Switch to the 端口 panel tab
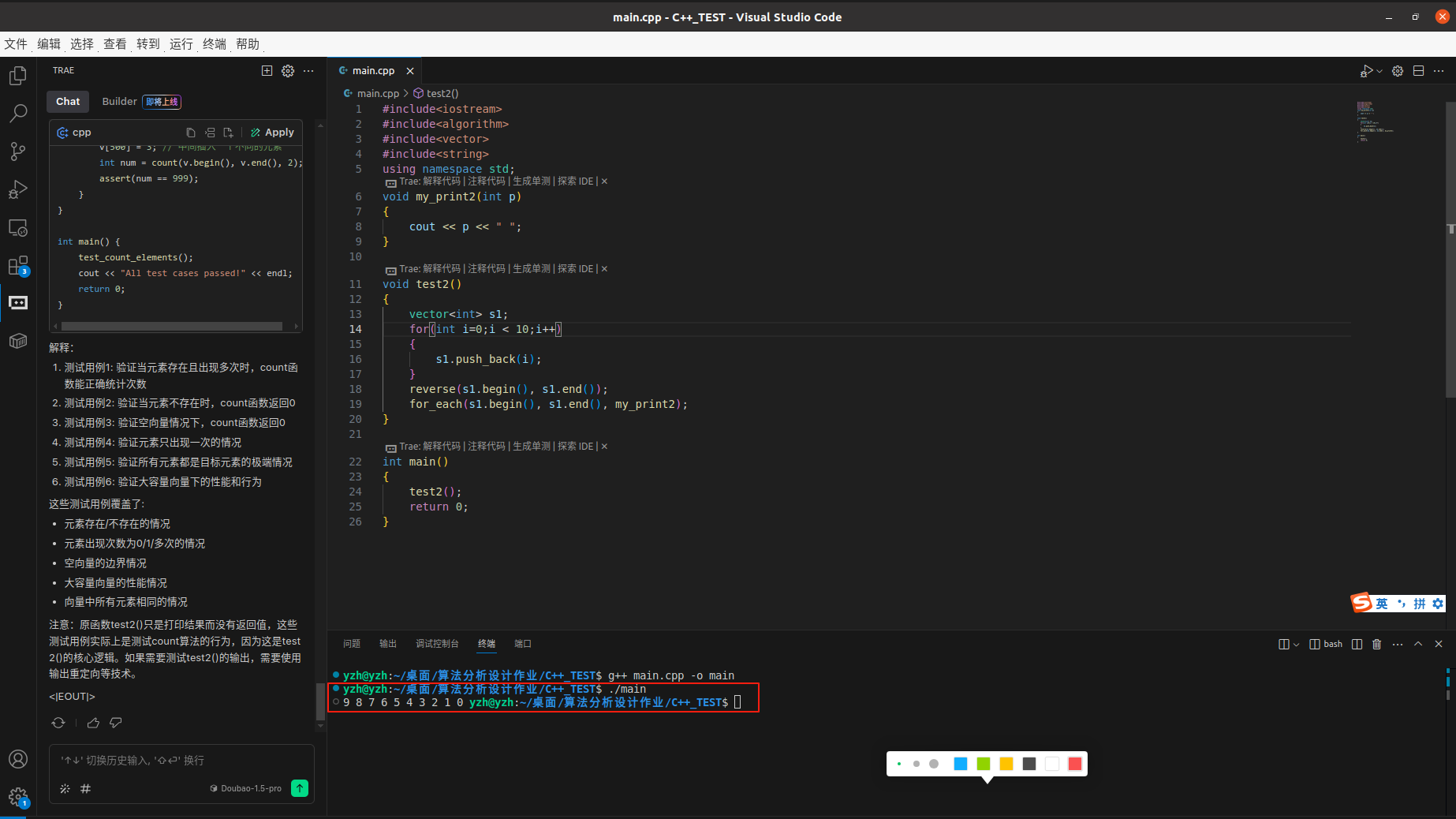This screenshot has width=1456, height=819. pyautogui.click(x=523, y=644)
